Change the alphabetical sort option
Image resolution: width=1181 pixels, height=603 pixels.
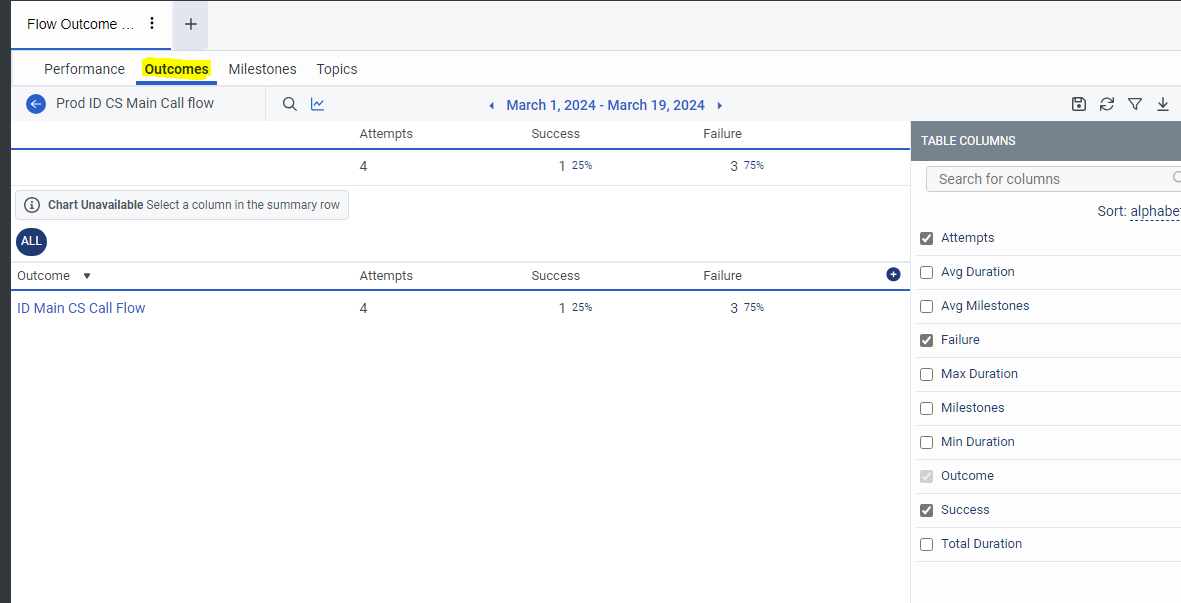[1155, 212]
